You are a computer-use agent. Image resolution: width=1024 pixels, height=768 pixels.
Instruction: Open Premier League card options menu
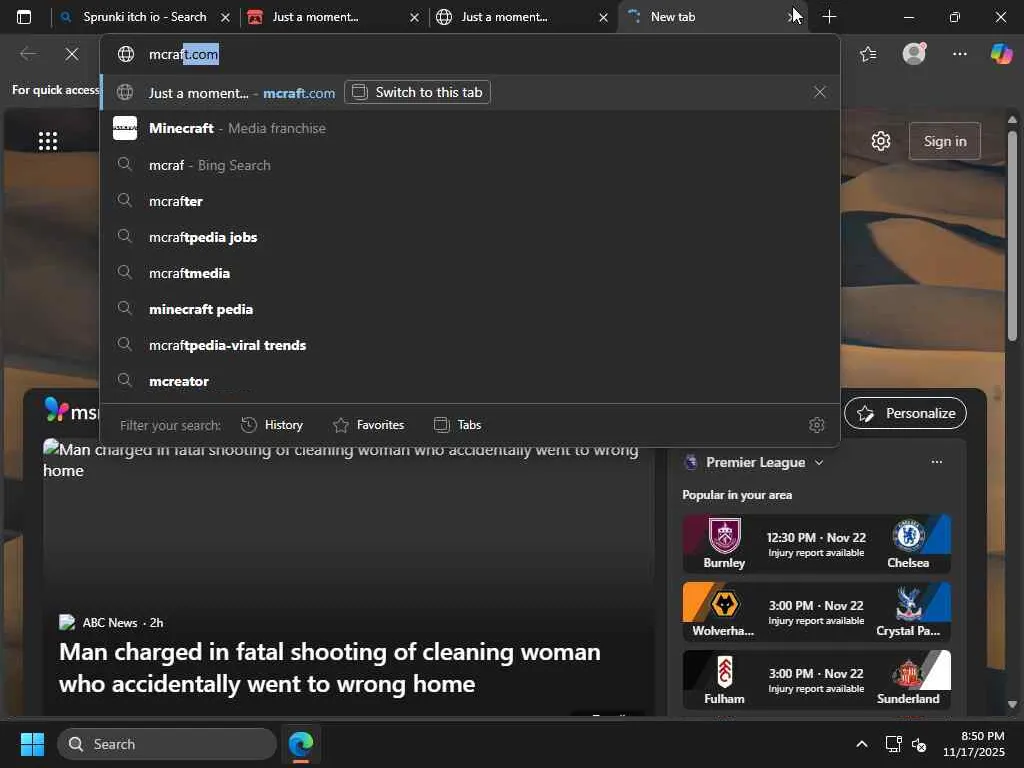pyautogui.click(x=936, y=462)
